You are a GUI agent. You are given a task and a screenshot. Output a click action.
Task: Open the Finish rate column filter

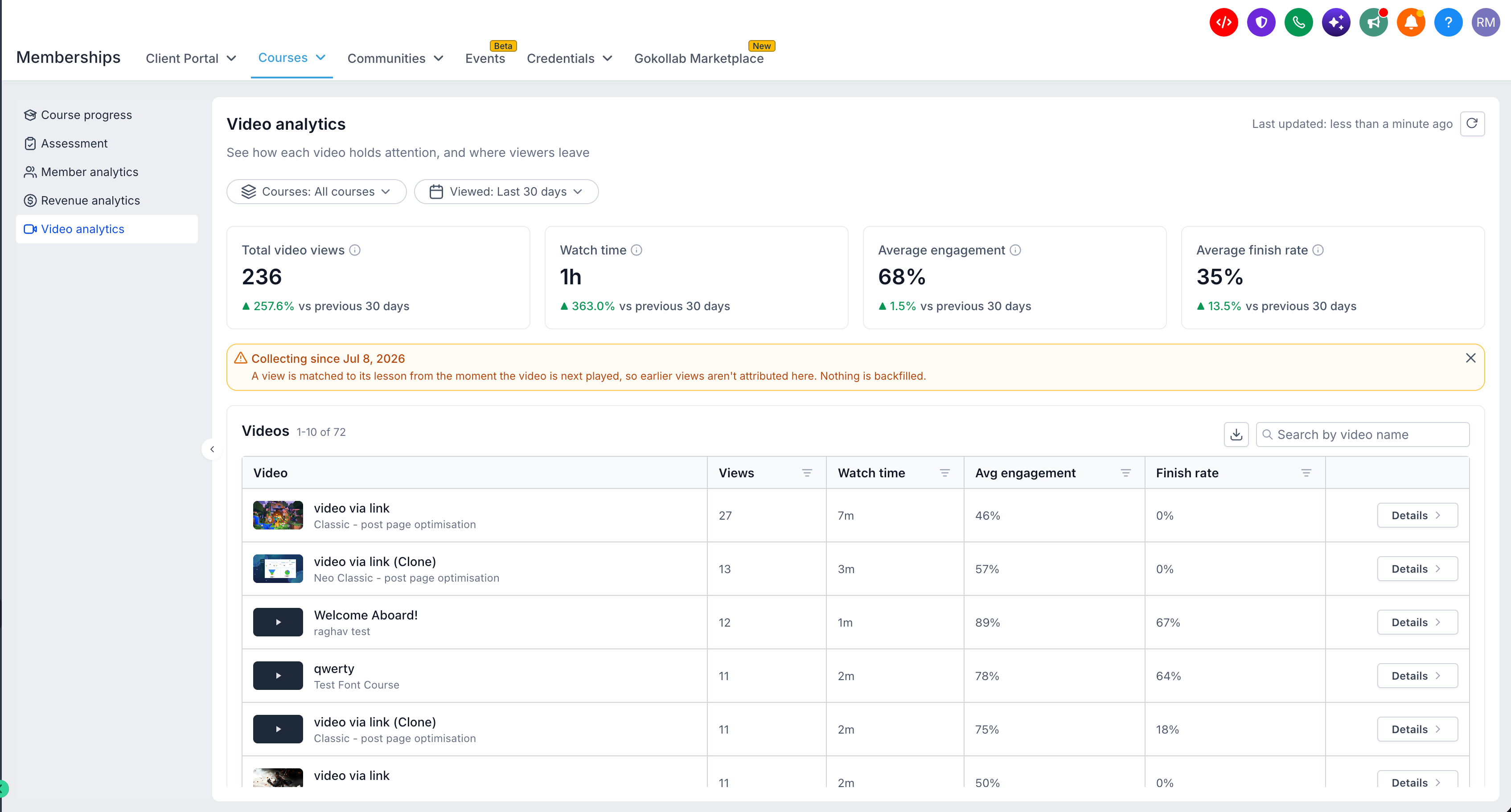1306,473
